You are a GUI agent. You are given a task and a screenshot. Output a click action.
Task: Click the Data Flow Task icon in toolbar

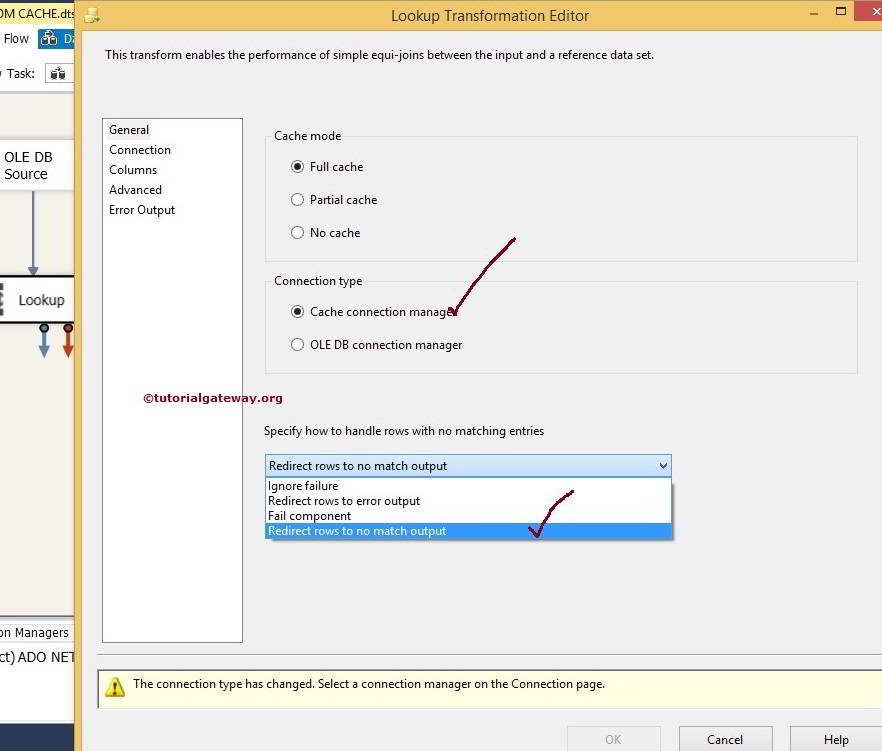coord(57,73)
